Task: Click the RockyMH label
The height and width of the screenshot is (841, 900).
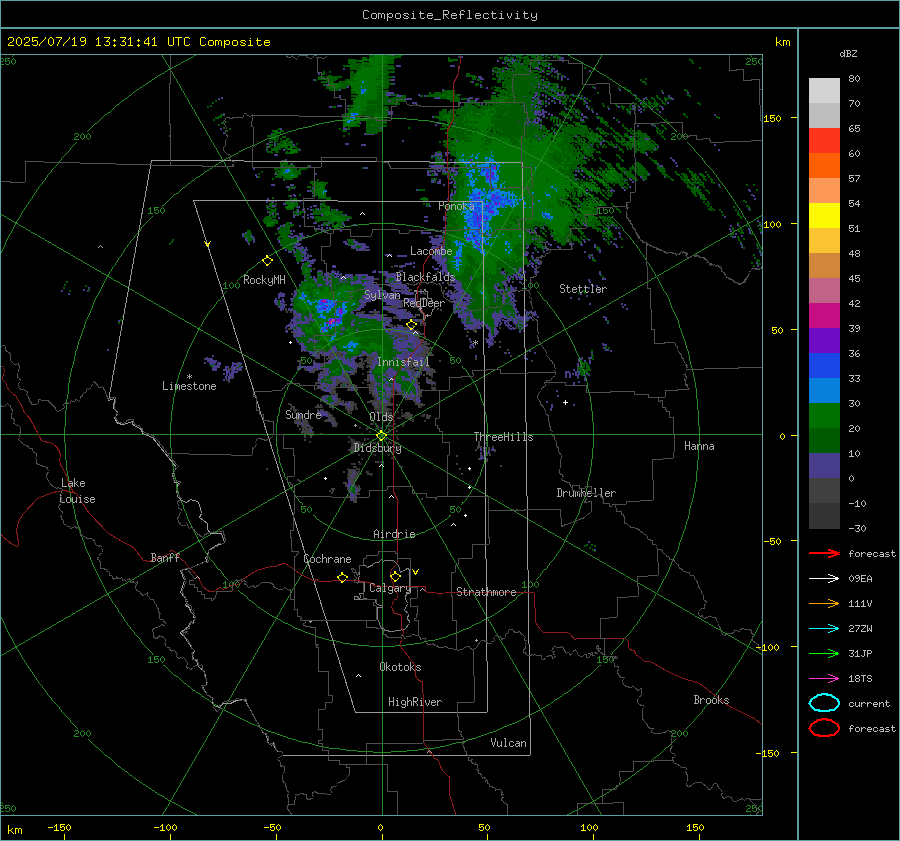Action: pyautogui.click(x=264, y=280)
